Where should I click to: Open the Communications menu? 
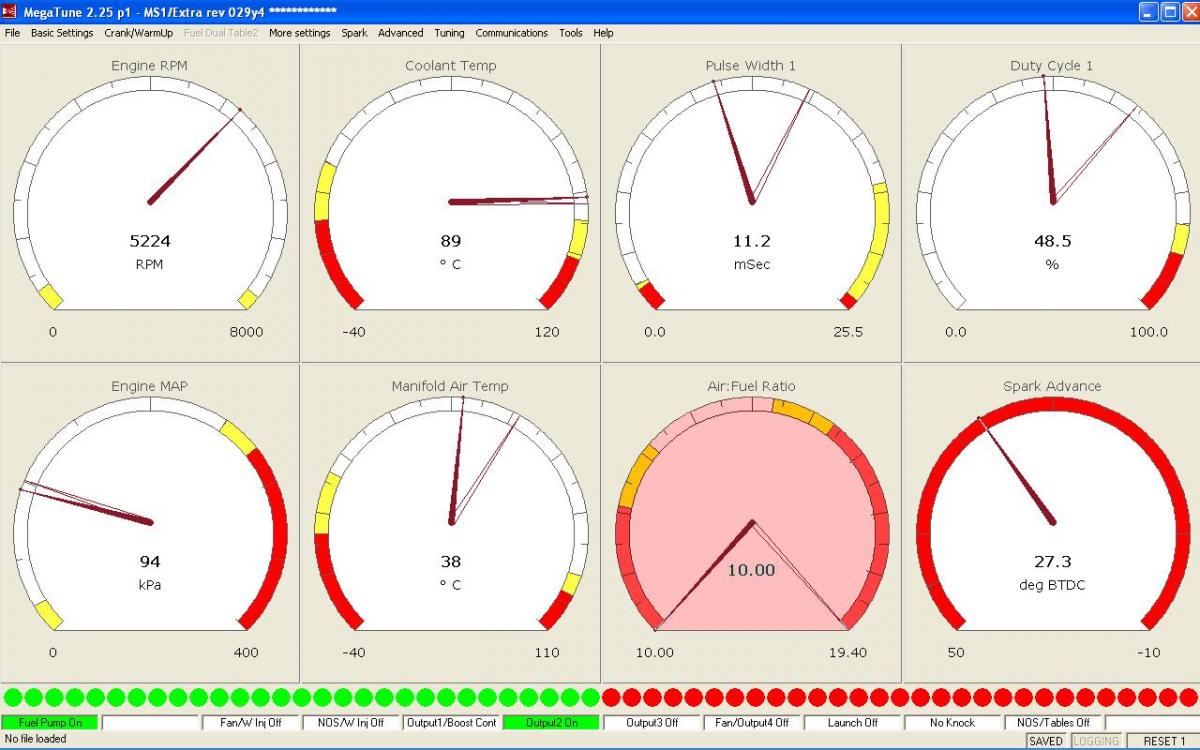click(x=512, y=33)
